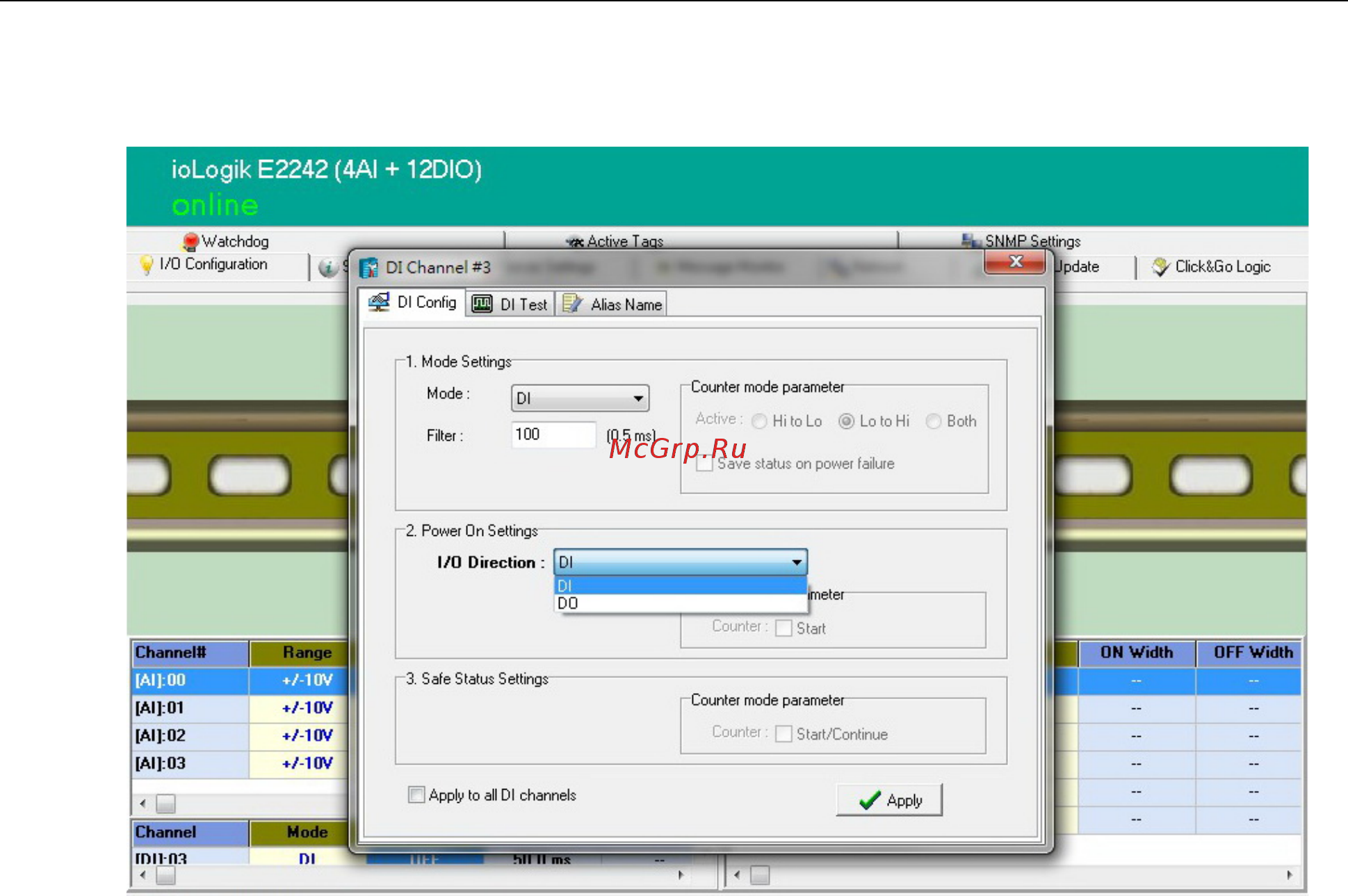Click the Click&Go Logic icon
Screen dimensions: 1348x896
pyautogui.click(x=1160, y=267)
